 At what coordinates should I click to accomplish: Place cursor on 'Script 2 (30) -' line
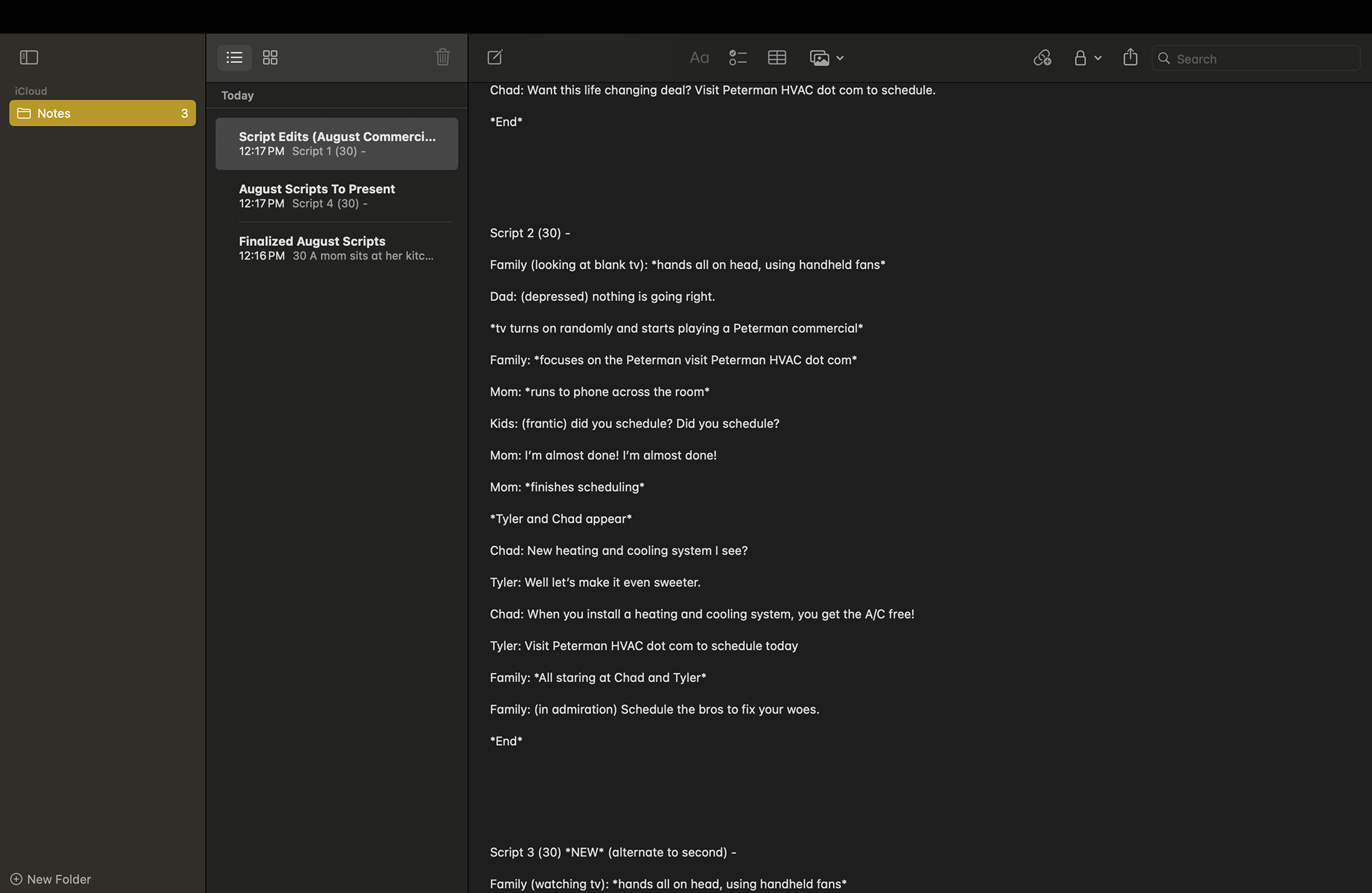530,233
